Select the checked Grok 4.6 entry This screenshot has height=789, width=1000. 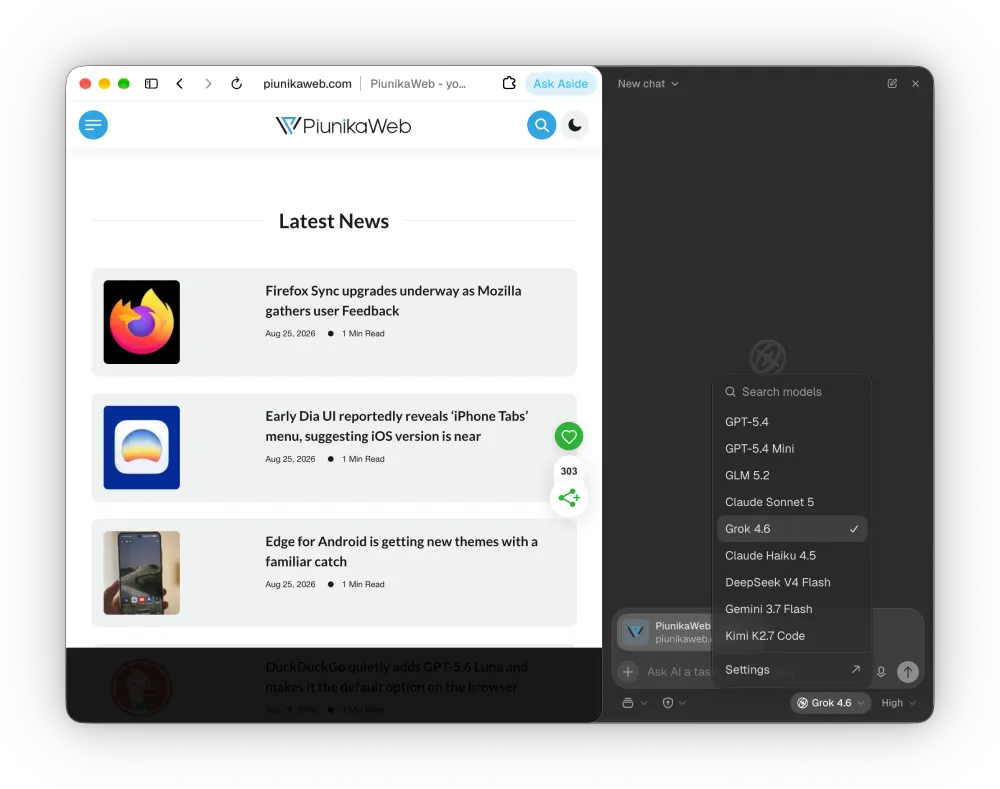pos(791,529)
